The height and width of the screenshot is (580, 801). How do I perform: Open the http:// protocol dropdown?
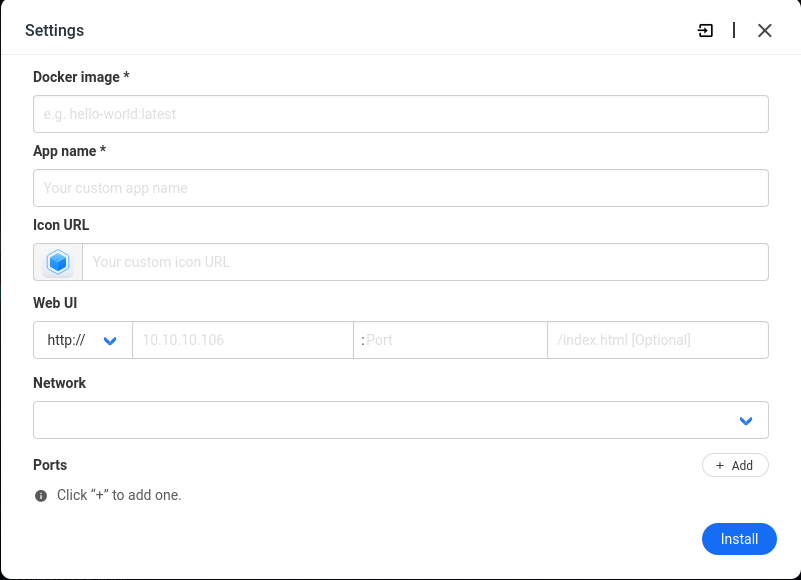point(82,340)
